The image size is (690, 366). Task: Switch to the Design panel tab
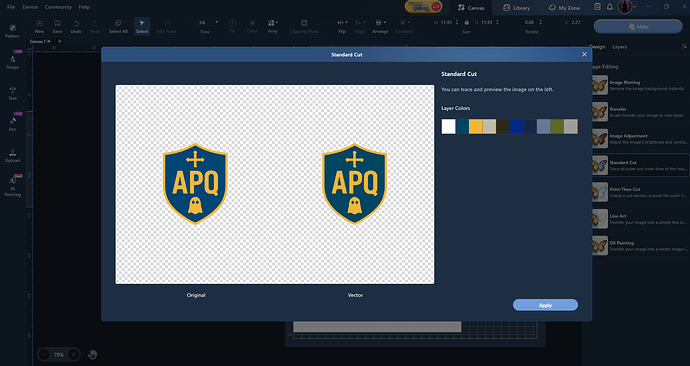tap(597, 47)
